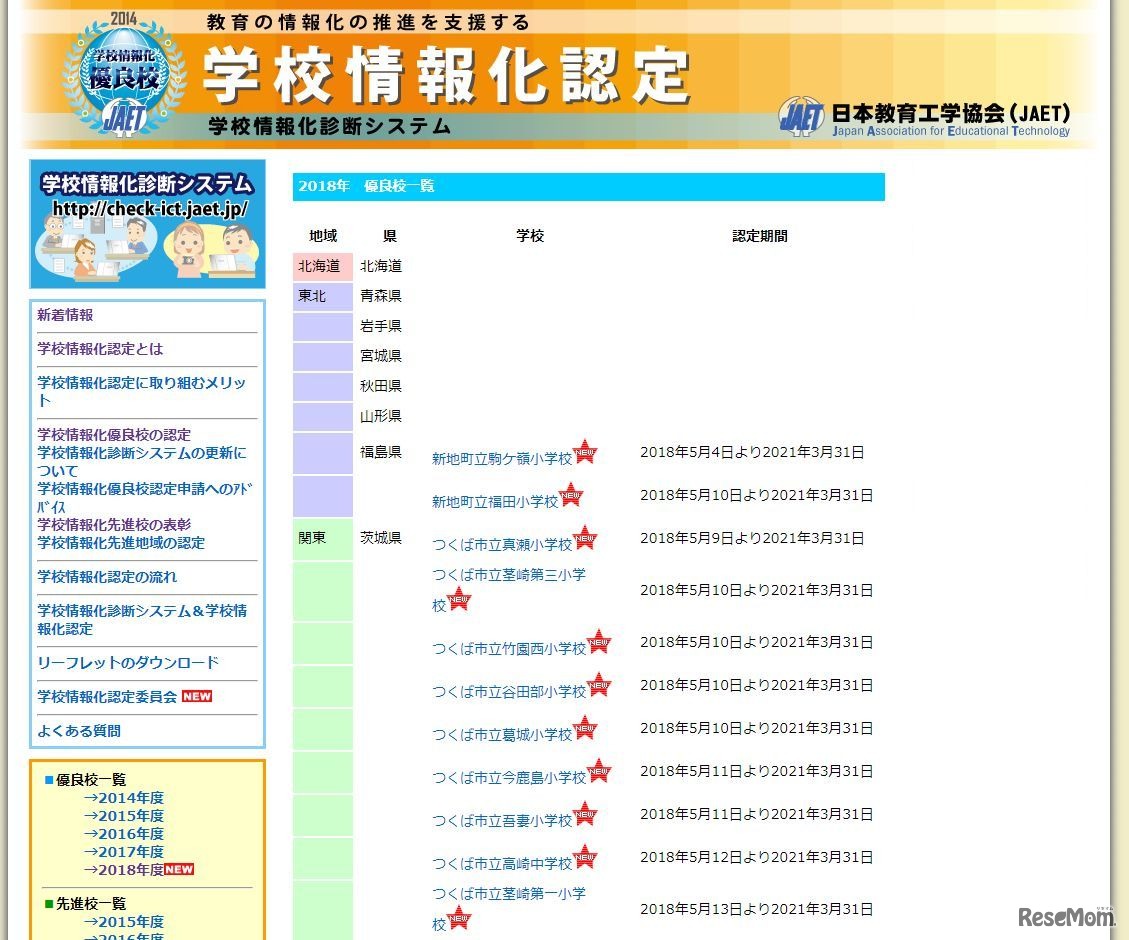Open the つくば市立真瀬小学校 school link

pyautogui.click(x=502, y=545)
